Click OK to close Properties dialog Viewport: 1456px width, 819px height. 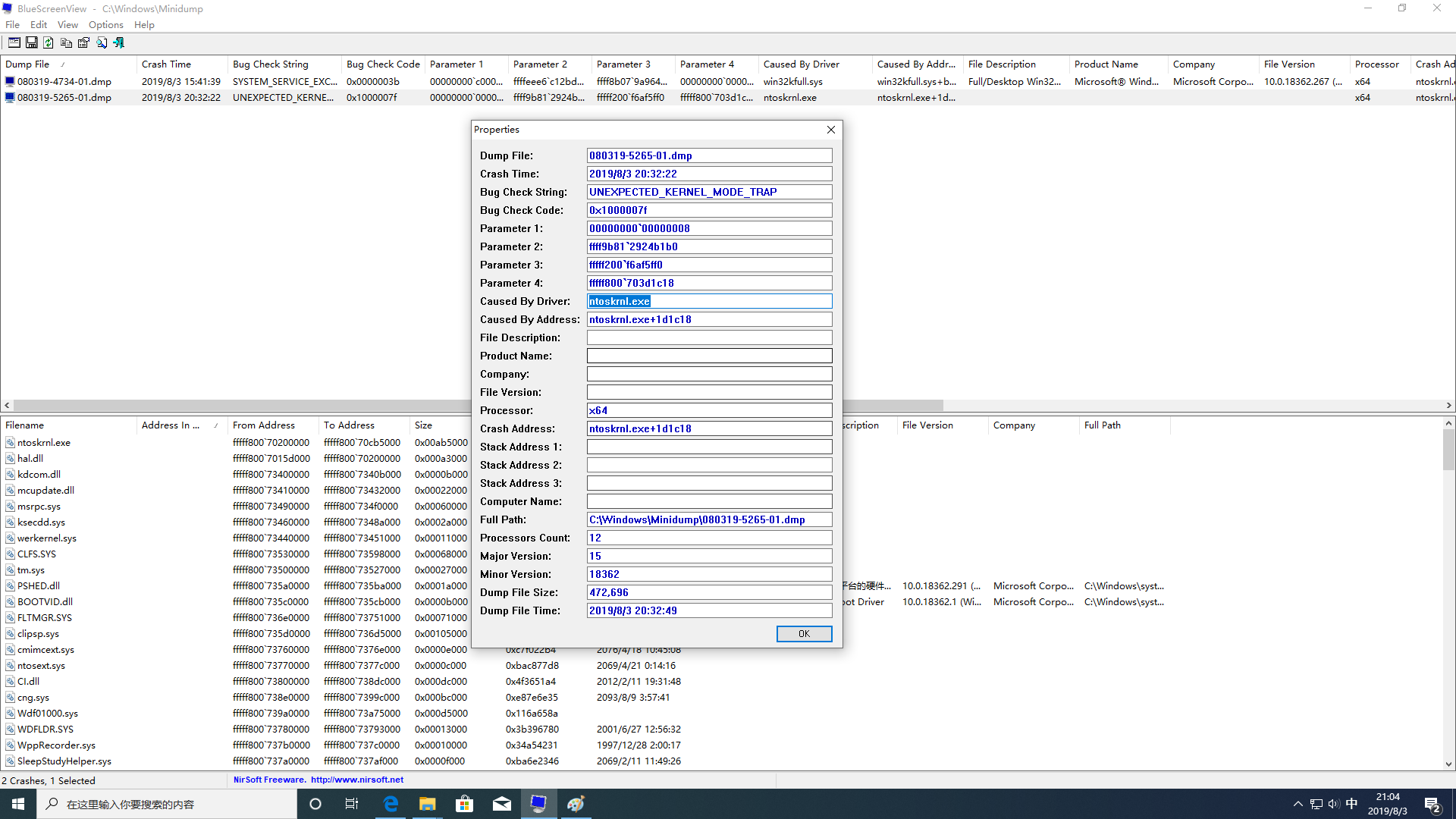coord(803,633)
